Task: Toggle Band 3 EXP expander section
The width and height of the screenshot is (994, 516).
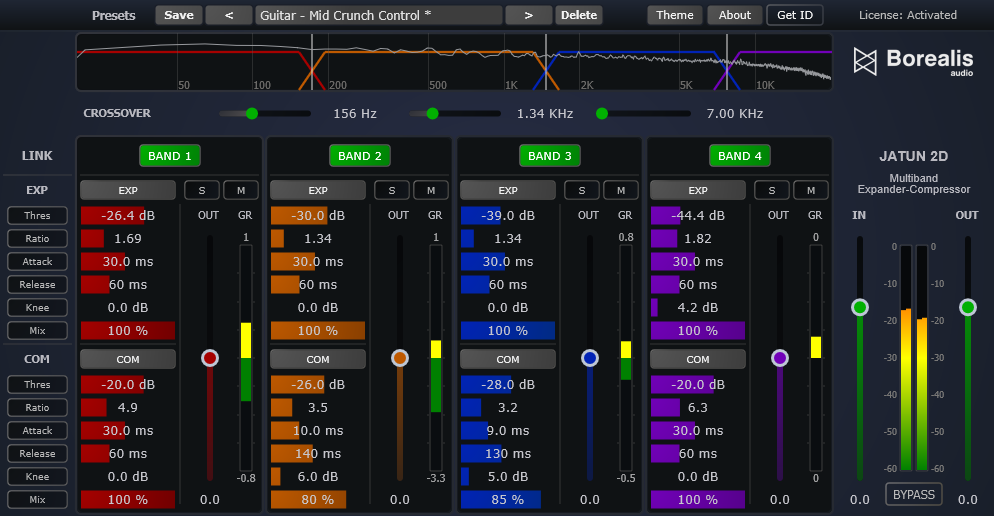Action: tap(508, 190)
